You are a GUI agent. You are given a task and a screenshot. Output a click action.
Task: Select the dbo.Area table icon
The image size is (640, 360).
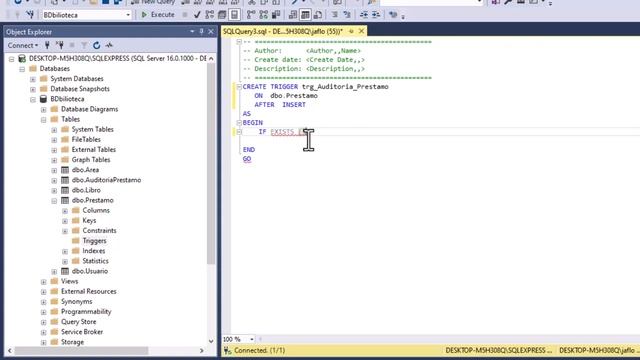click(64, 170)
